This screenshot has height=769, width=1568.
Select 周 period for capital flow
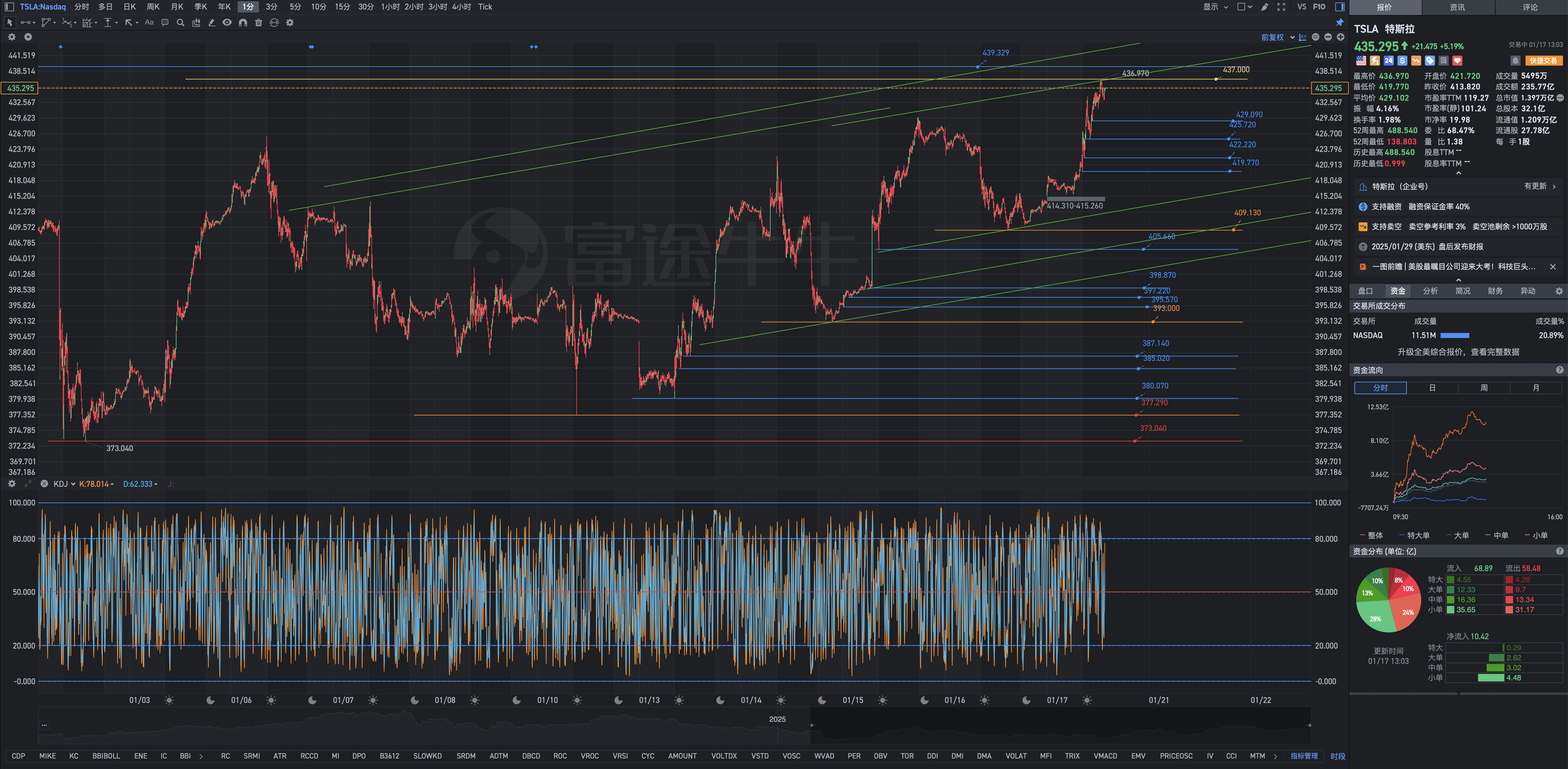pos(1484,388)
